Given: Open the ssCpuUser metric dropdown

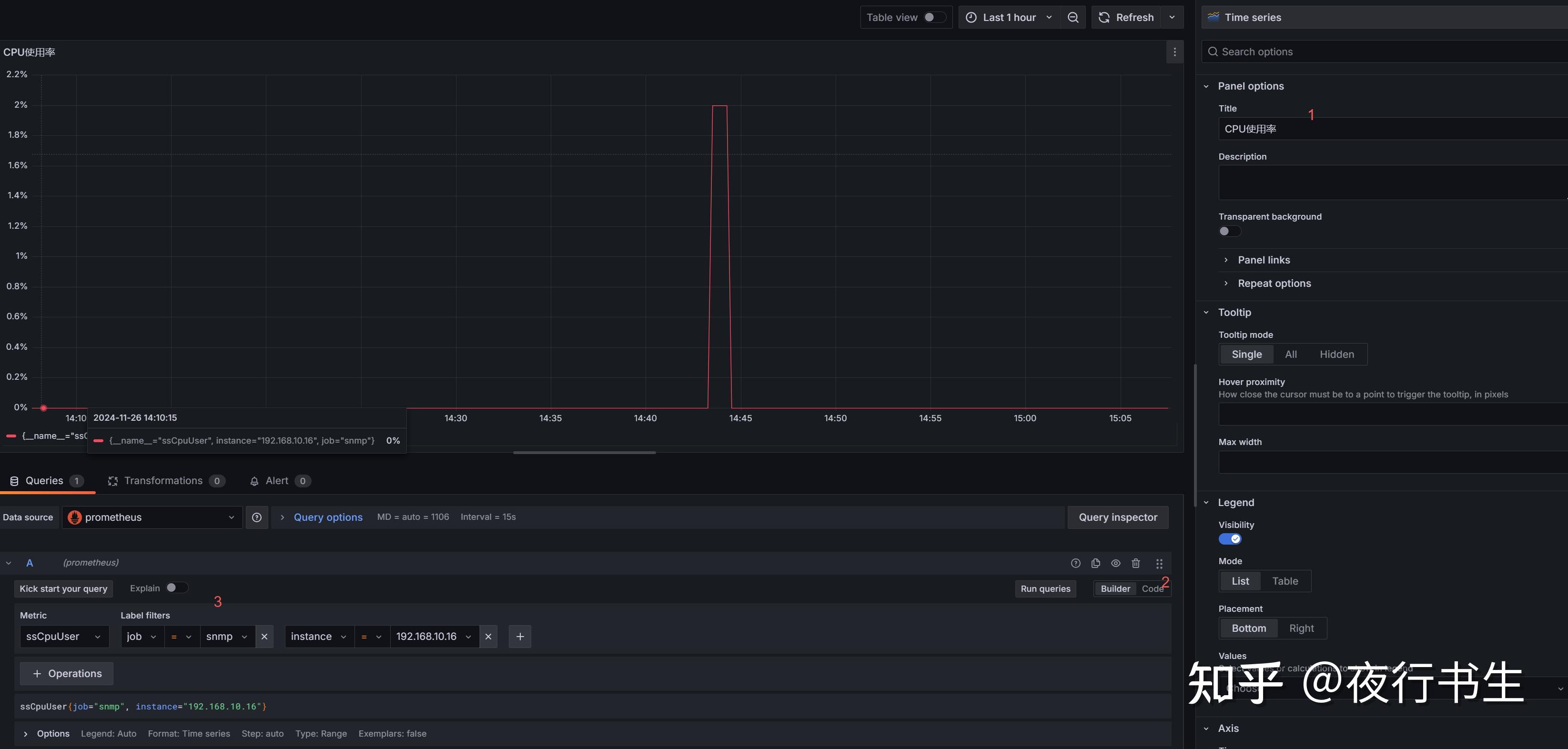Looking at the screenshot, I should point(64,637).
